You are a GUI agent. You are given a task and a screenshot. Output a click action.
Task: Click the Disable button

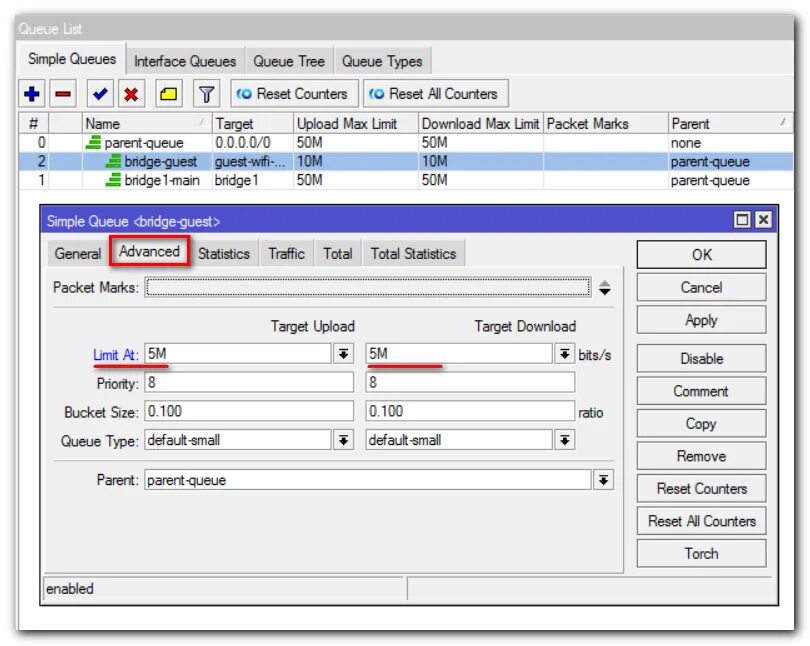(x=702, y=359)
